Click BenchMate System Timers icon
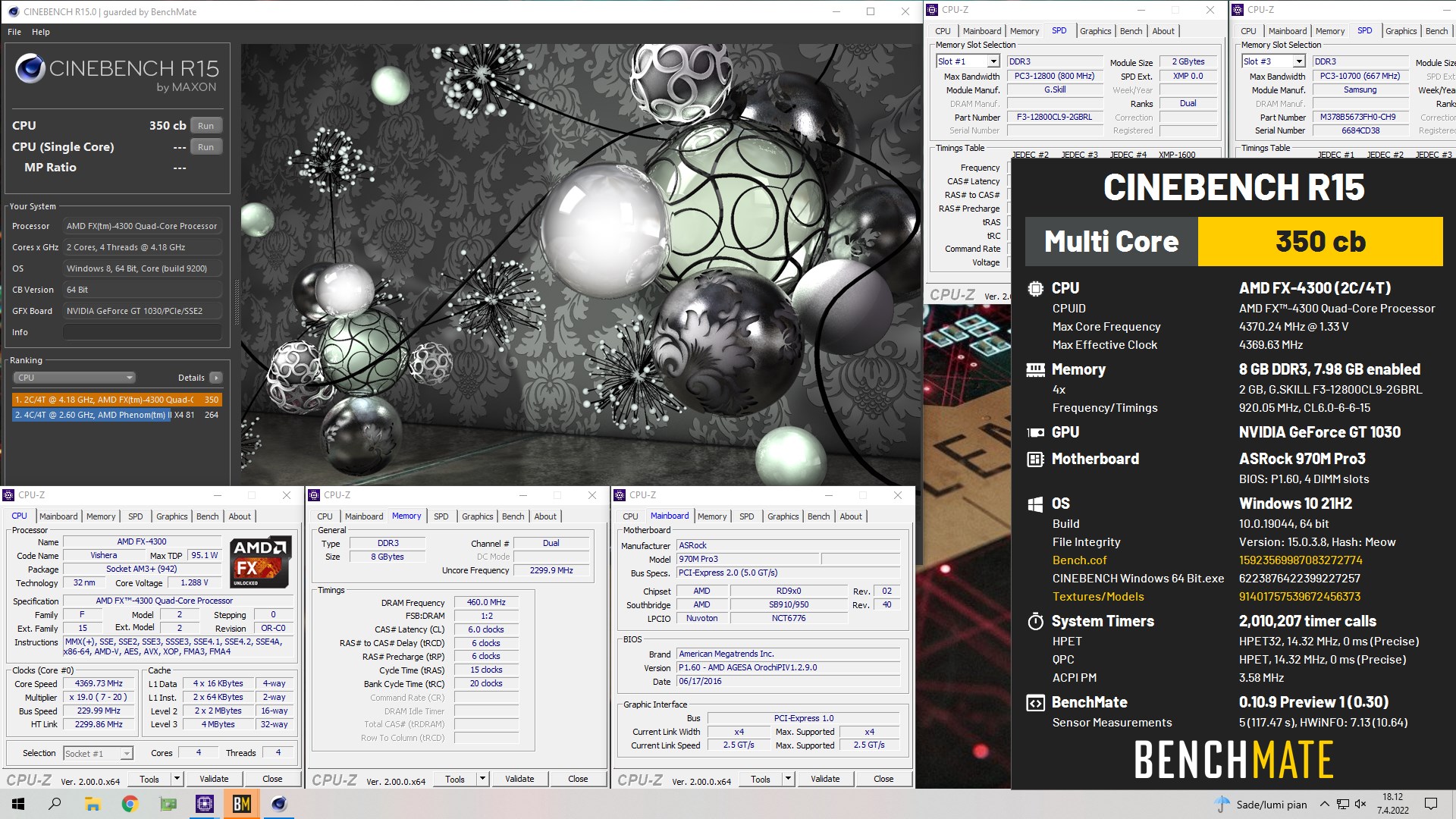Screen dimensions: 1456x819 coord(1035,621)
